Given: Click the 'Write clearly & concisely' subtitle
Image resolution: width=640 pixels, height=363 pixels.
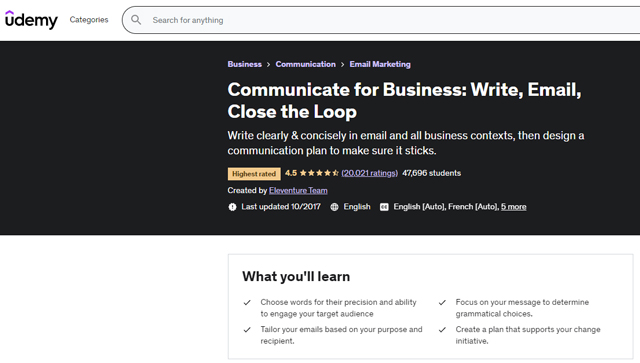Looking at the screenshot, I should pyautogui.click(x=406, y=143).
